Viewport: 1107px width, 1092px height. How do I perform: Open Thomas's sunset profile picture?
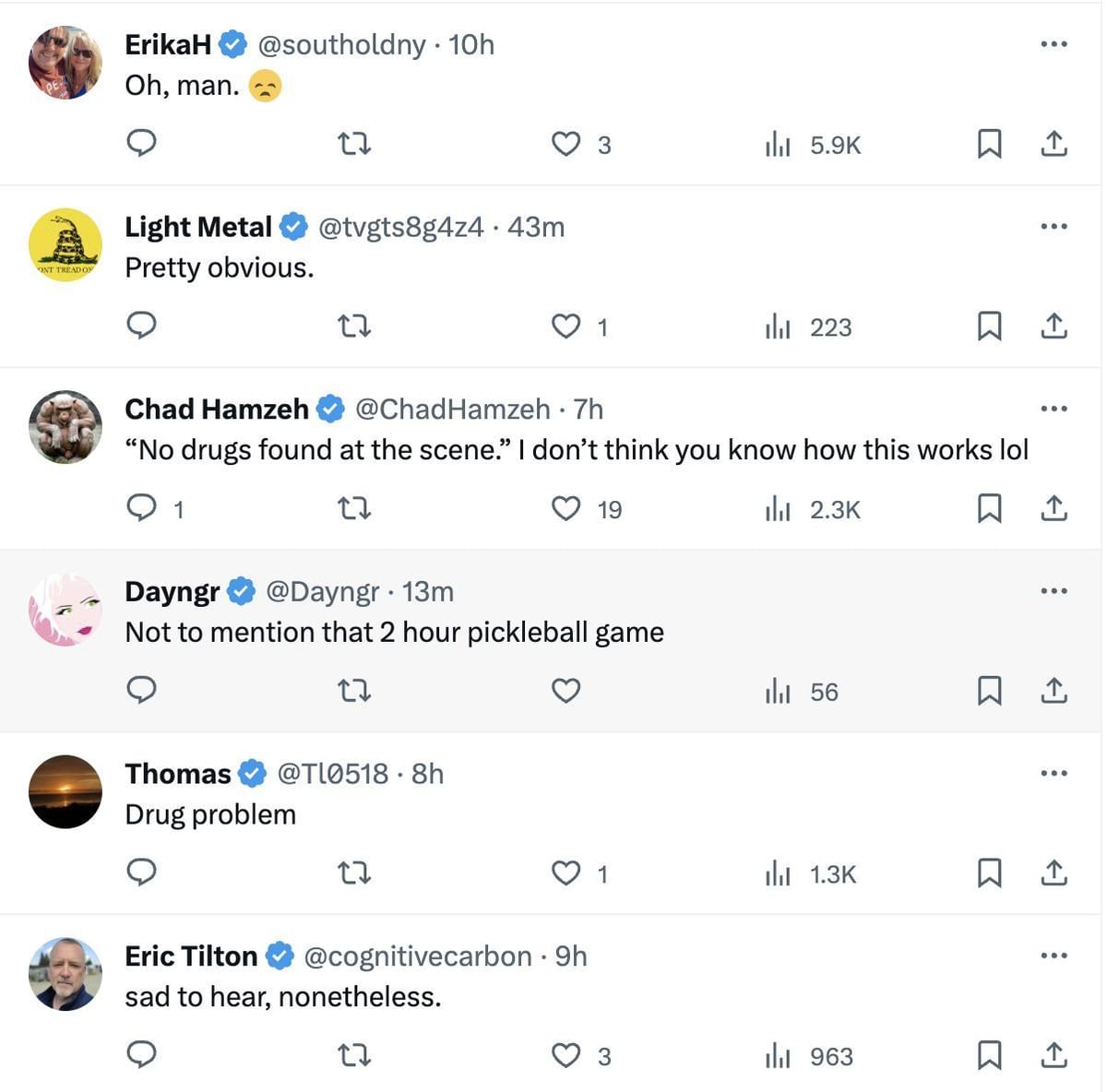click(x=65, y=791)
